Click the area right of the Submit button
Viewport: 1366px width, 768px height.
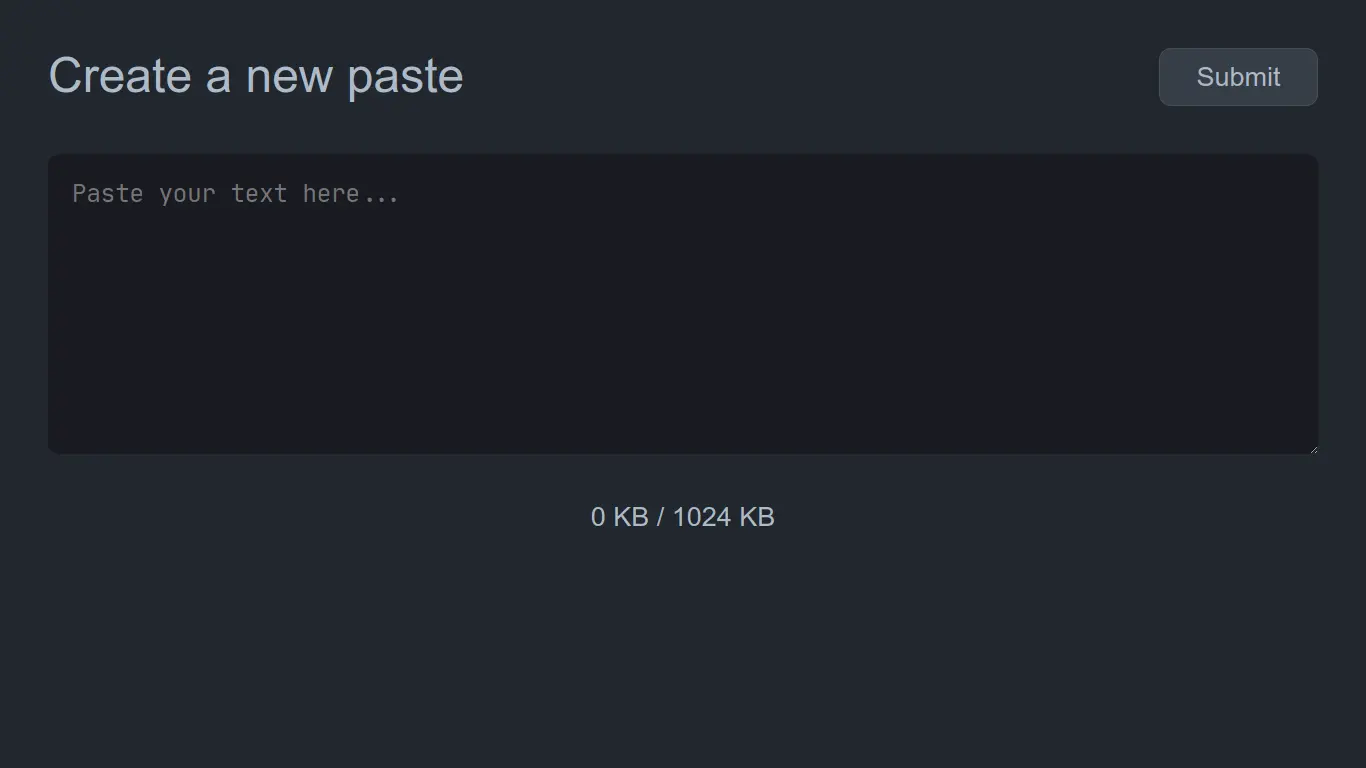(1345, 77)
